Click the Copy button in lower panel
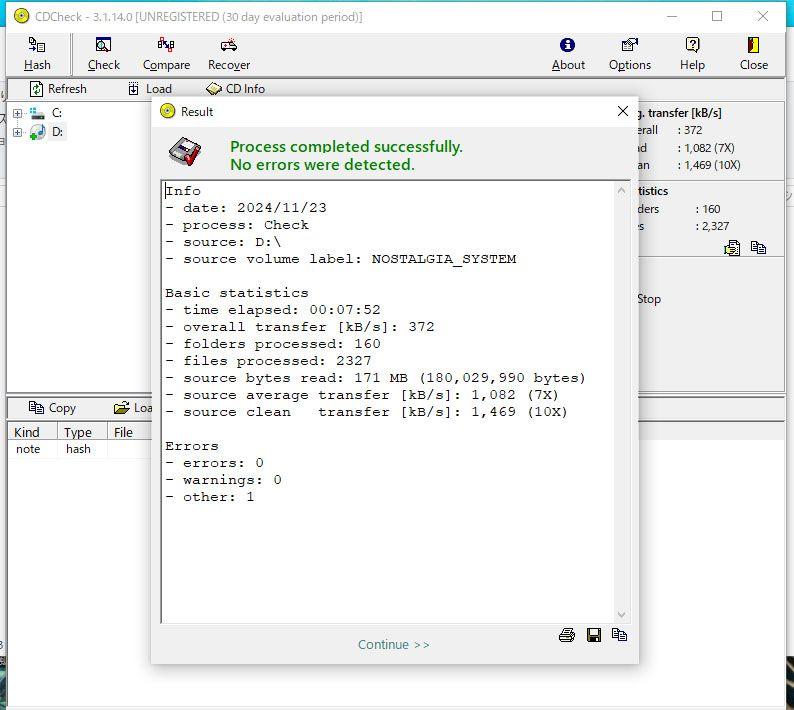The height and width of the screenshot is (710, 794). (52, 408)
